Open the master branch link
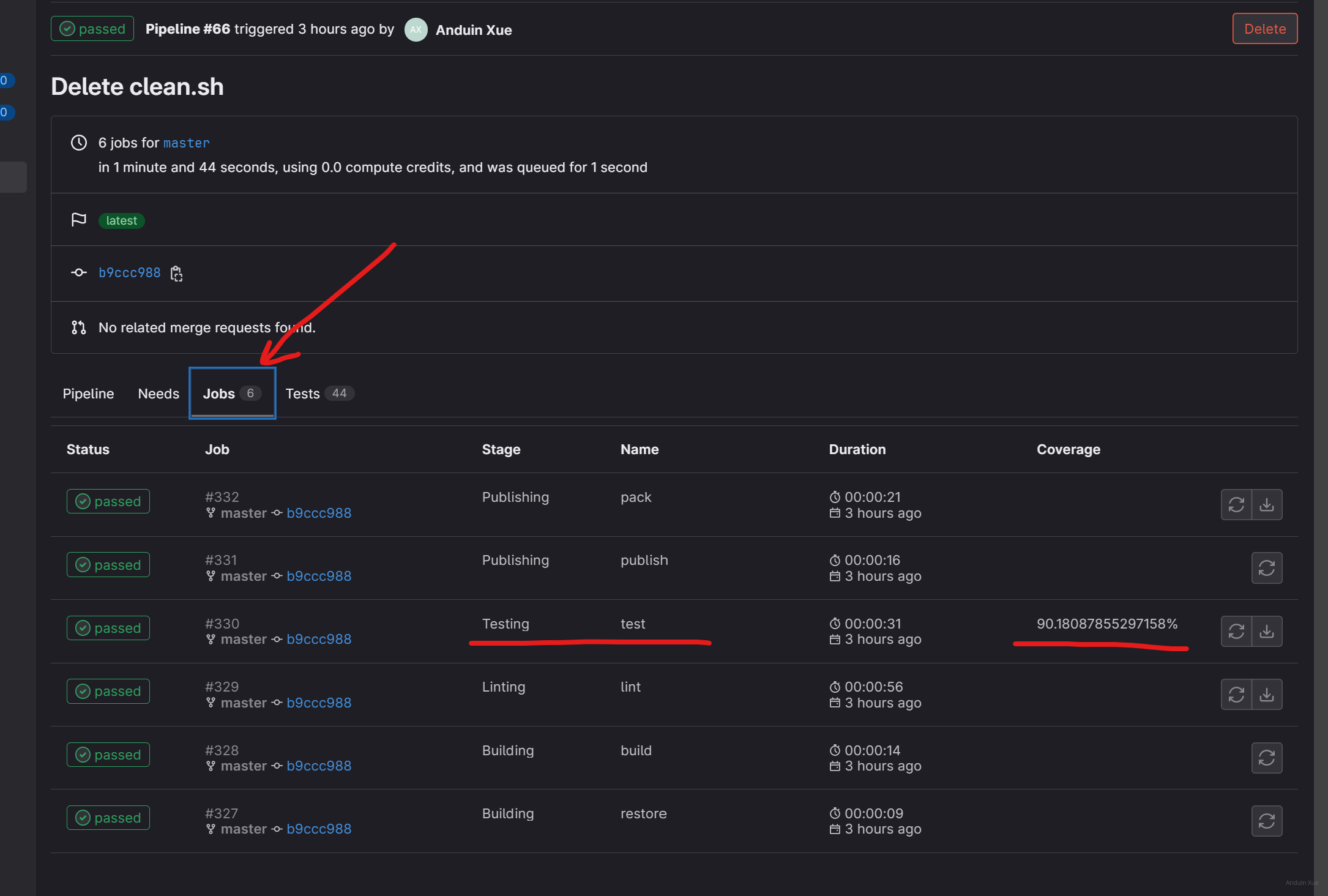This screenshot has width=1328, height=896. 186,143
